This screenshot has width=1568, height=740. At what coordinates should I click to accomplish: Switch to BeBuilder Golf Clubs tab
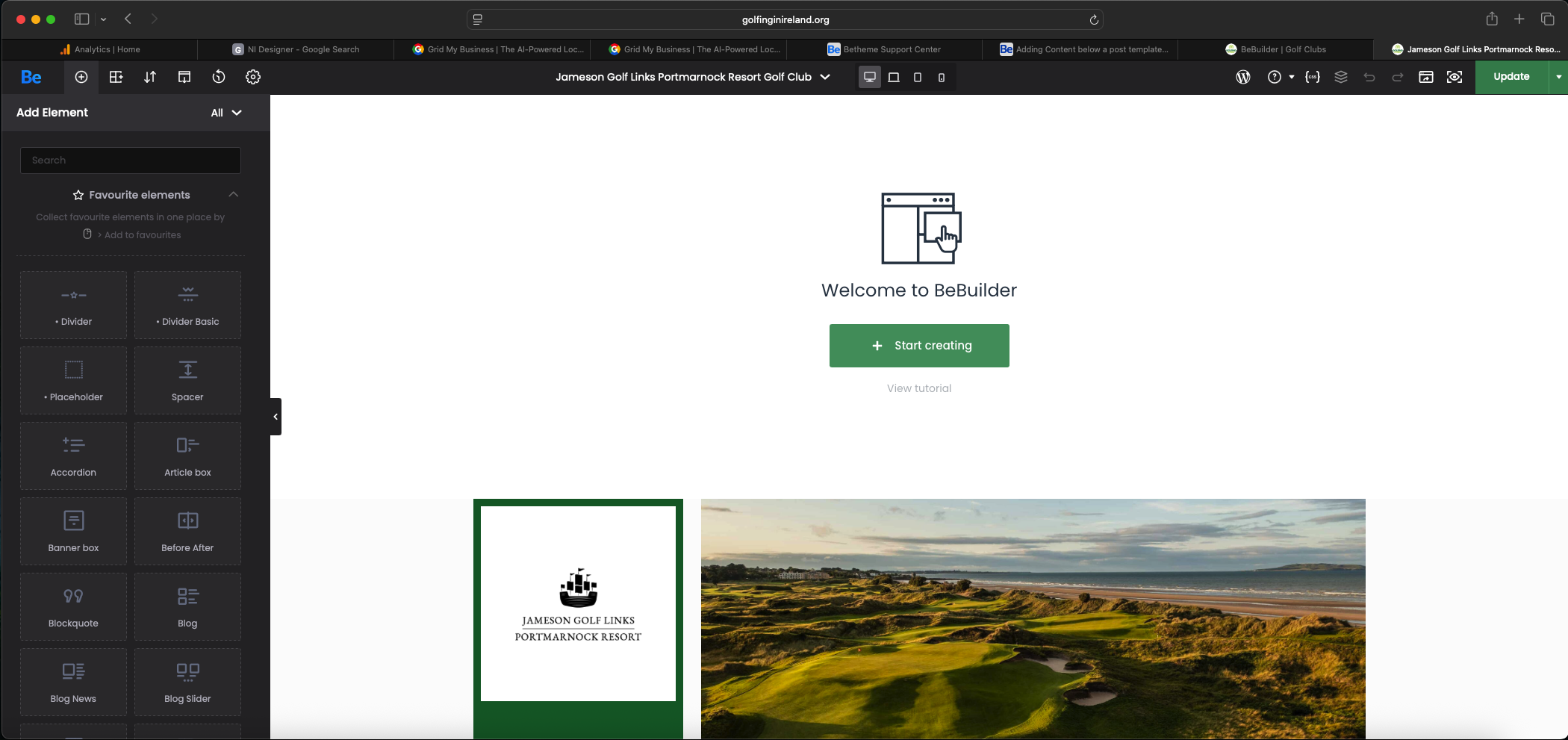[x=1275, y=49]
